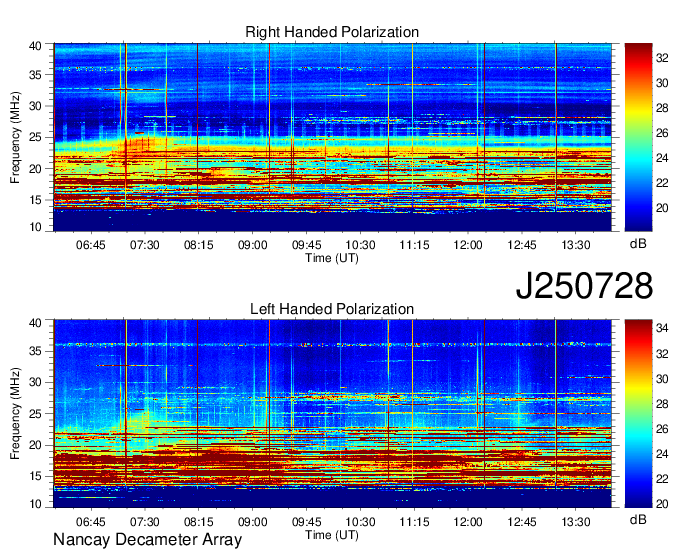Click the 28 value on the Right Handed colorbar

point(662,108)
